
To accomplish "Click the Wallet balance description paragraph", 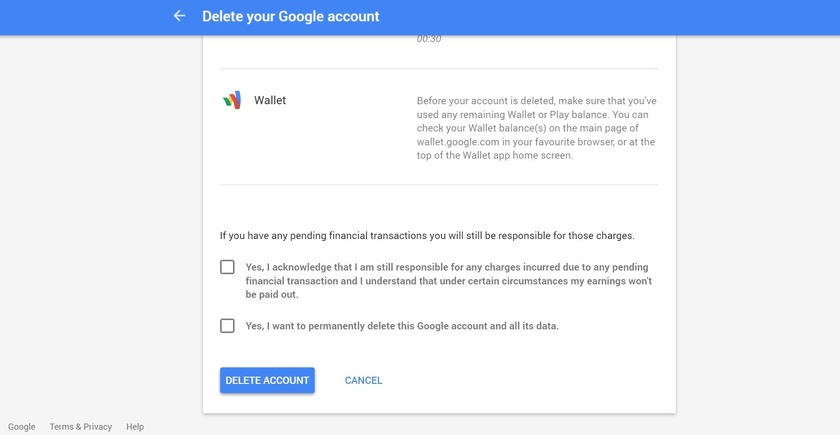I will click(x=536, y=128).
